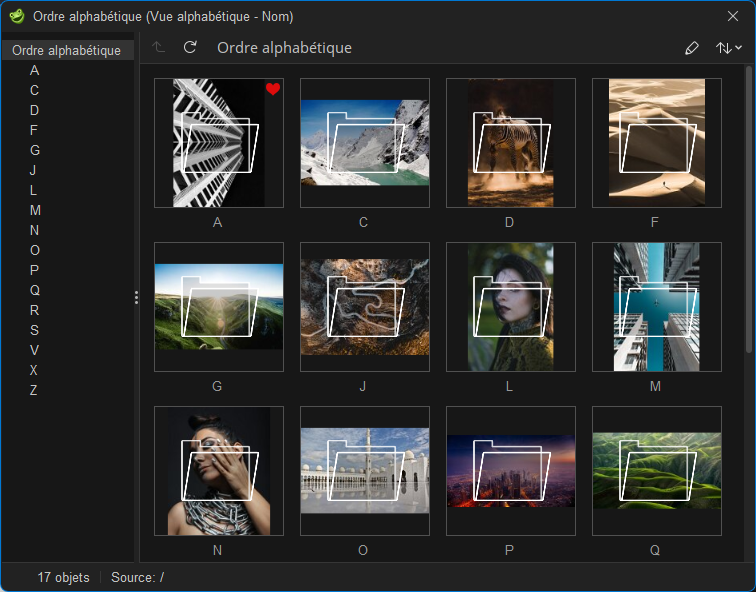The image size is (756, 592).
Task: Open folder O with white mosque
Action: (364, 471)
